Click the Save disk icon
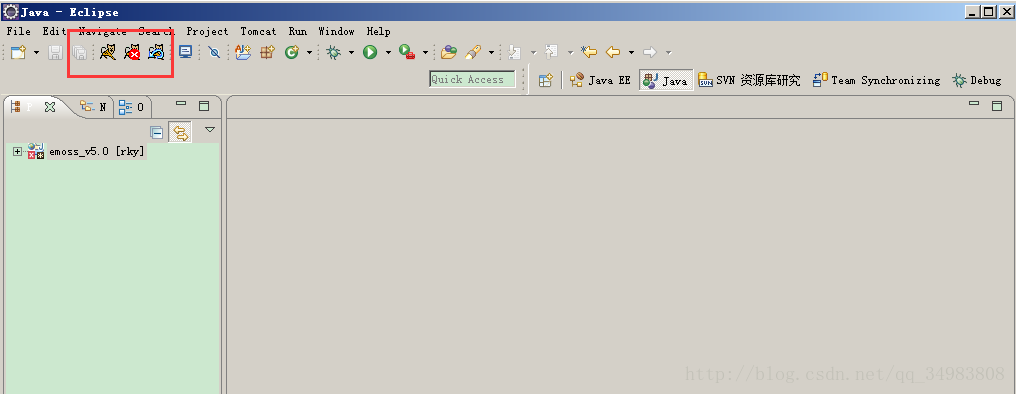This screenshot has height=394, width=1016. [x=56, y=52]
